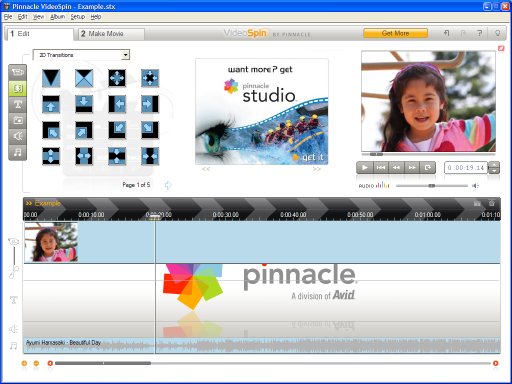Show previous ad with << arrows
512x384 pixels.
pos(206,169)
